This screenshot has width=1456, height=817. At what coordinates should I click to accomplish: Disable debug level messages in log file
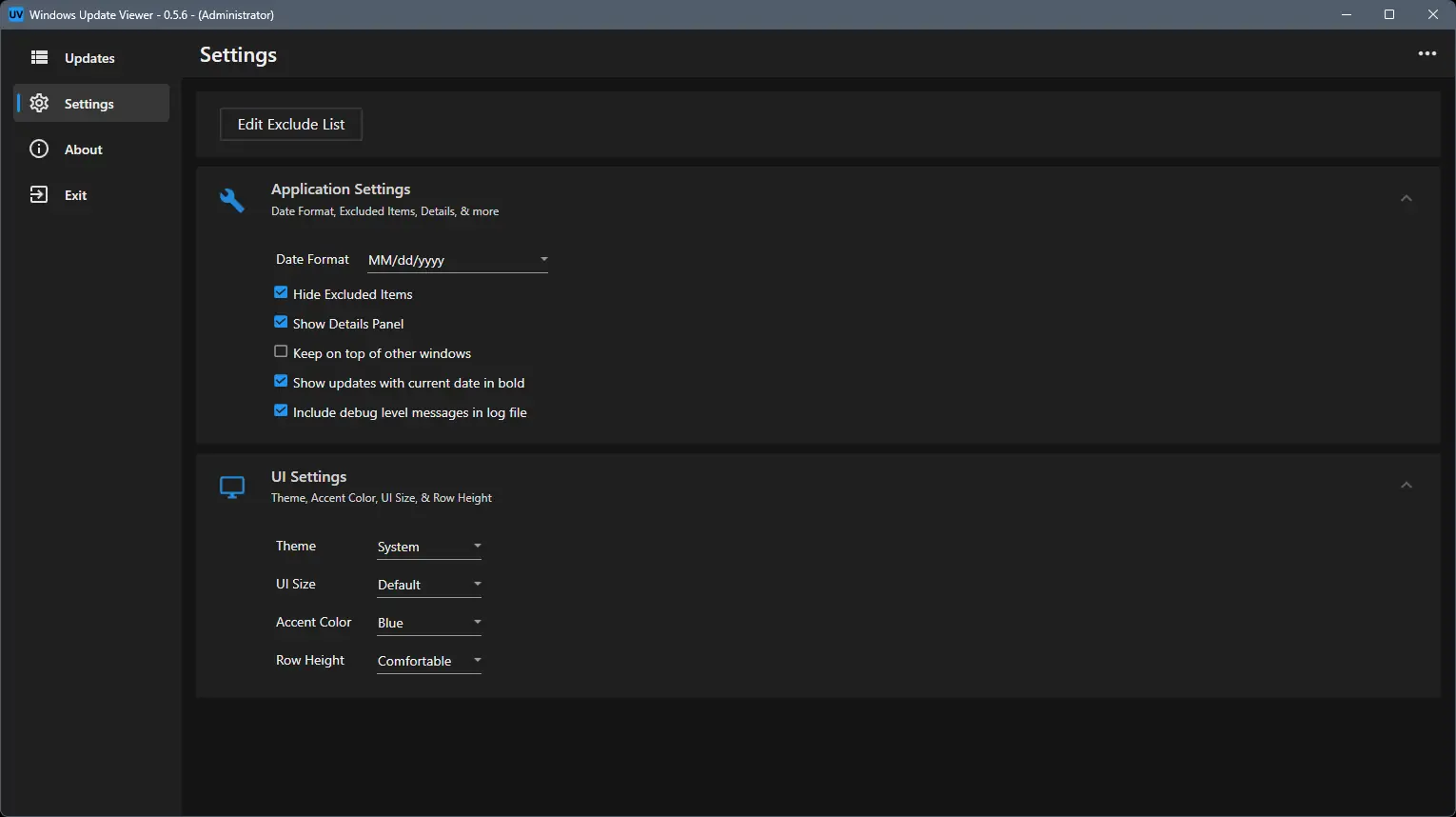[x=281, y=411]
